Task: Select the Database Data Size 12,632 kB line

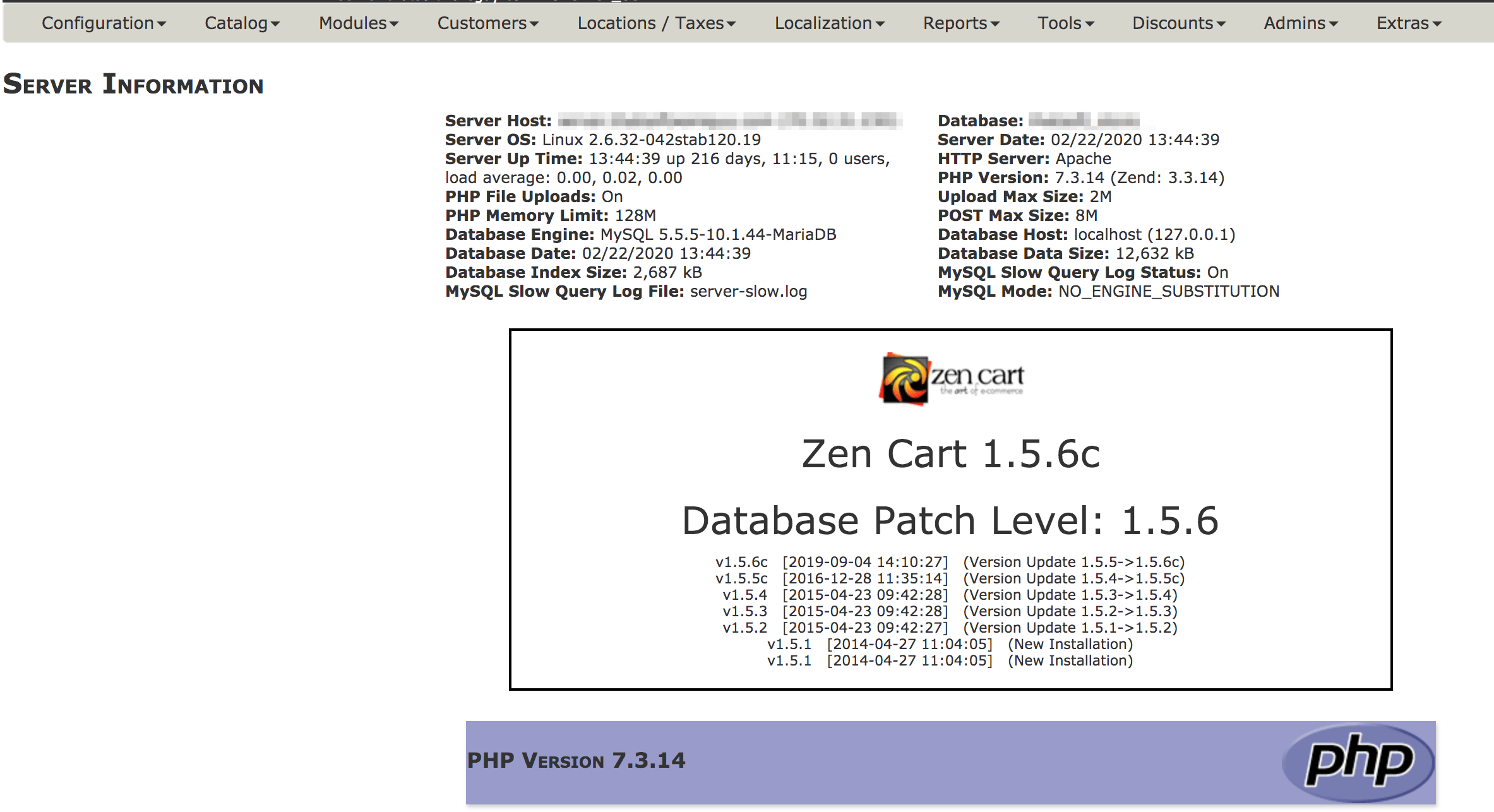Action: (x=1066, y=253)
